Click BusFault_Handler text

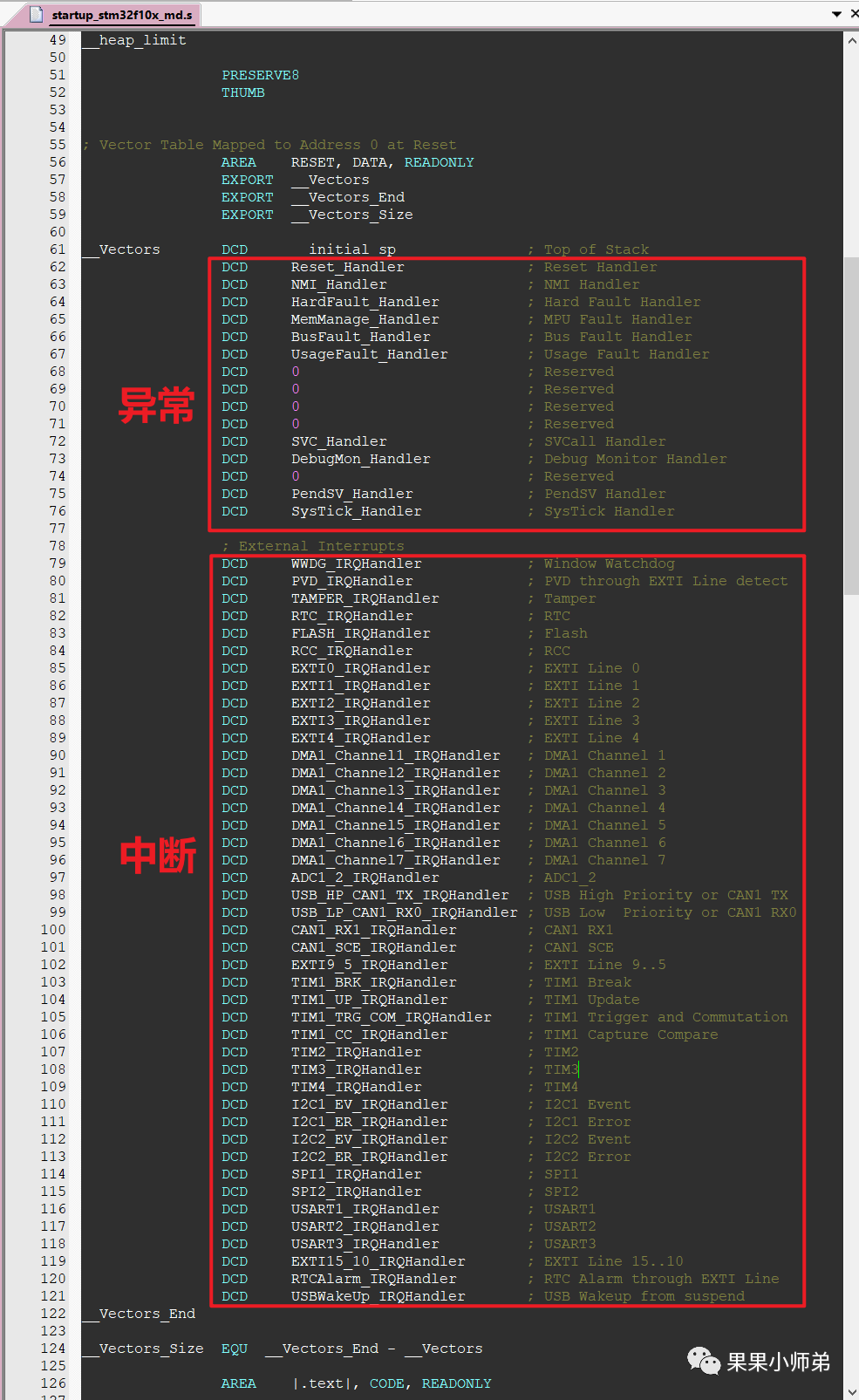point(360,337)
